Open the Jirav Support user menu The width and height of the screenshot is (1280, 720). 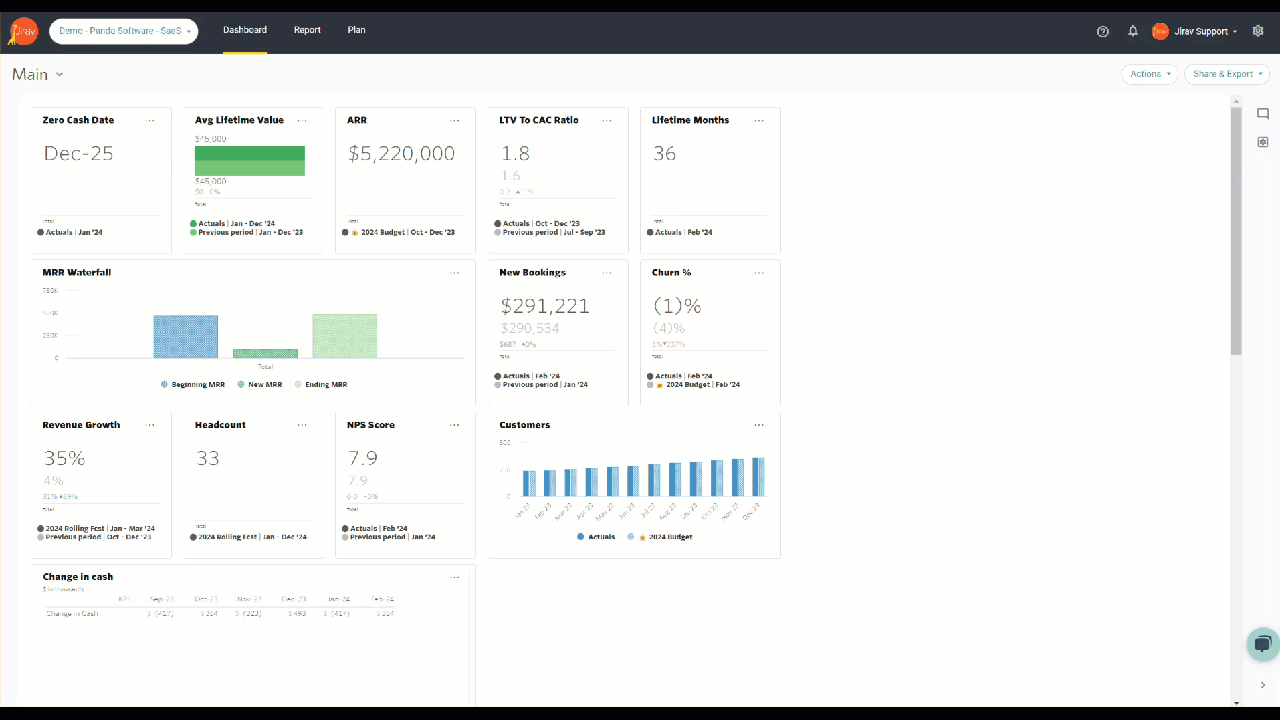tap(1195, 31)
